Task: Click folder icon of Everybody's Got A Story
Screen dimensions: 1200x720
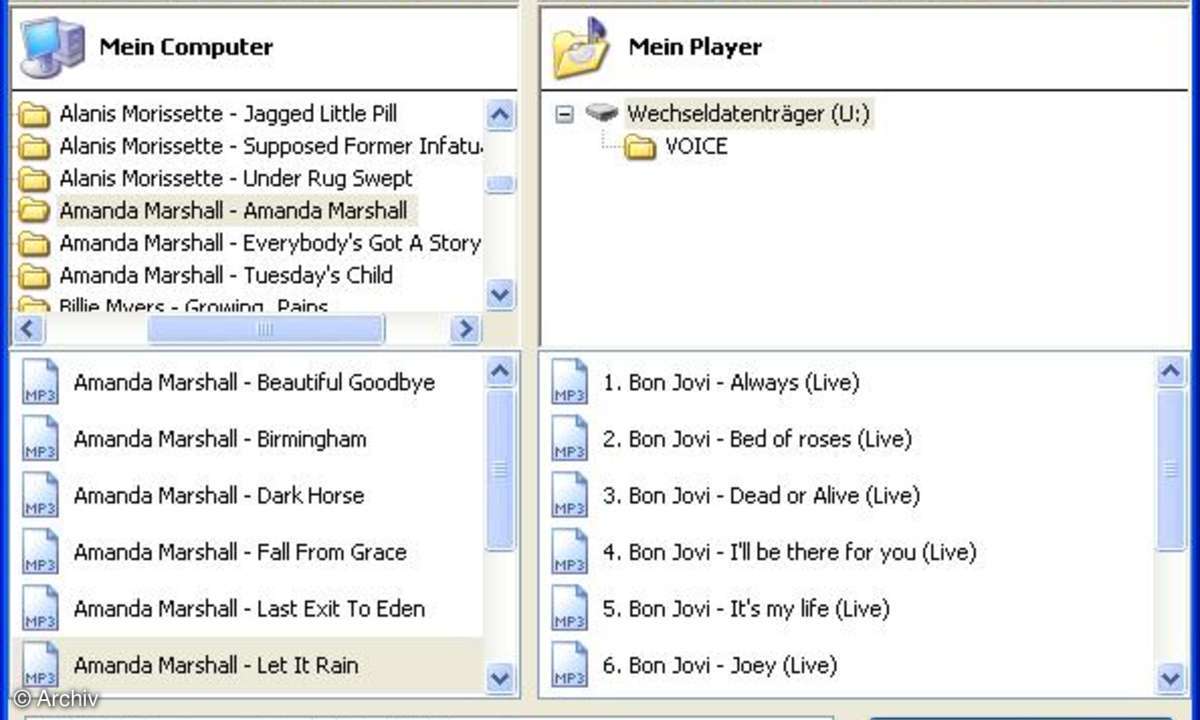Action: coord(35,244)
